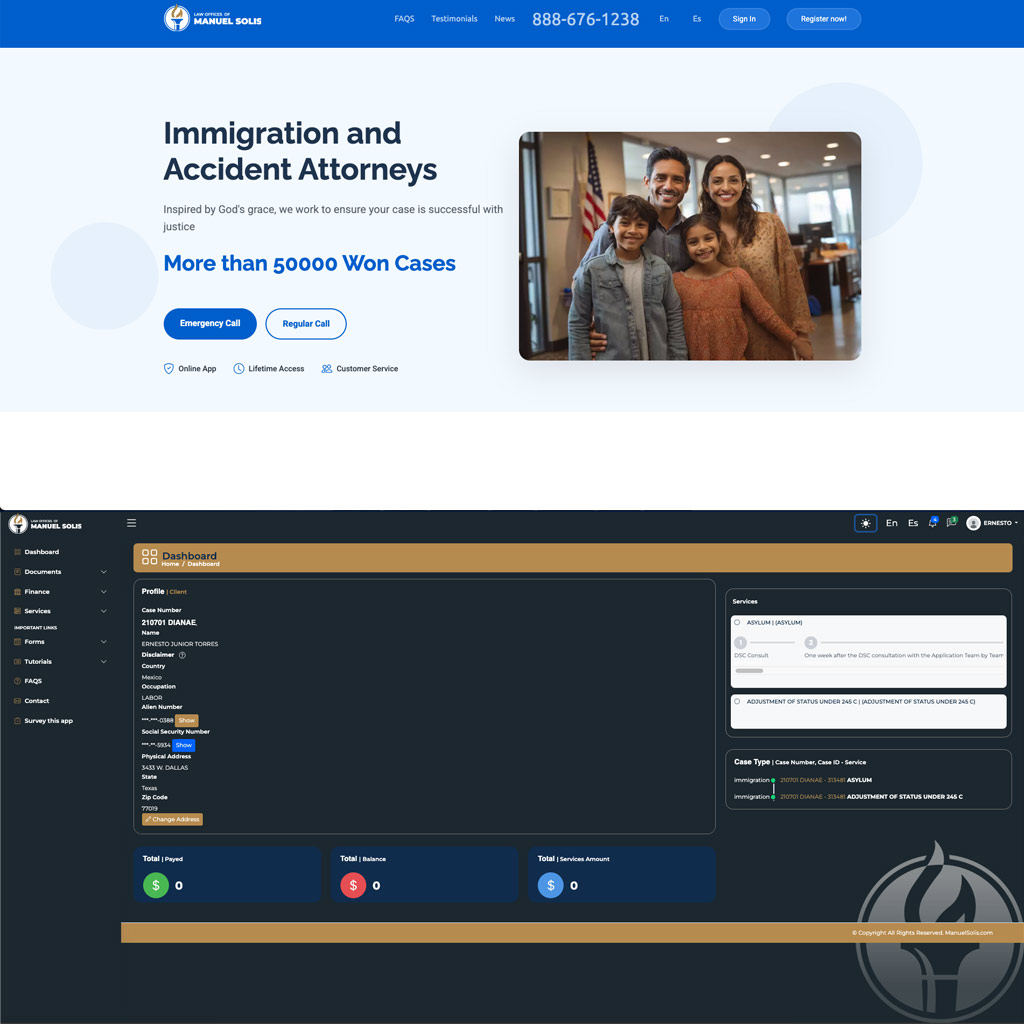Image resolution: width=1024 pixels, height=1024 pixels.
Task: Open the messages icon with green badge
Action: click(950, 522)
